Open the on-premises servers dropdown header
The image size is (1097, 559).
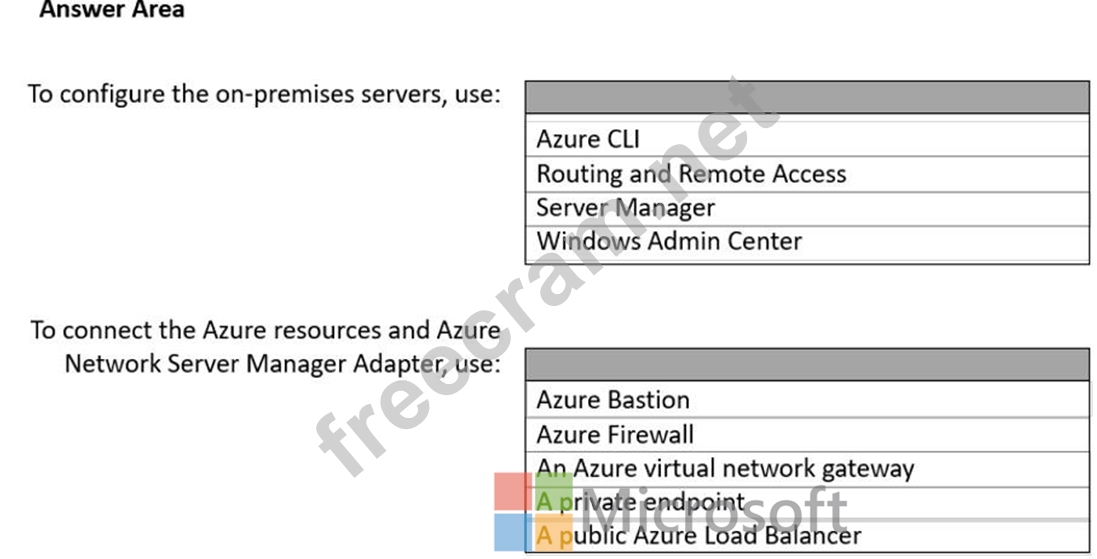pyautogui.click(x=806, y=98)
